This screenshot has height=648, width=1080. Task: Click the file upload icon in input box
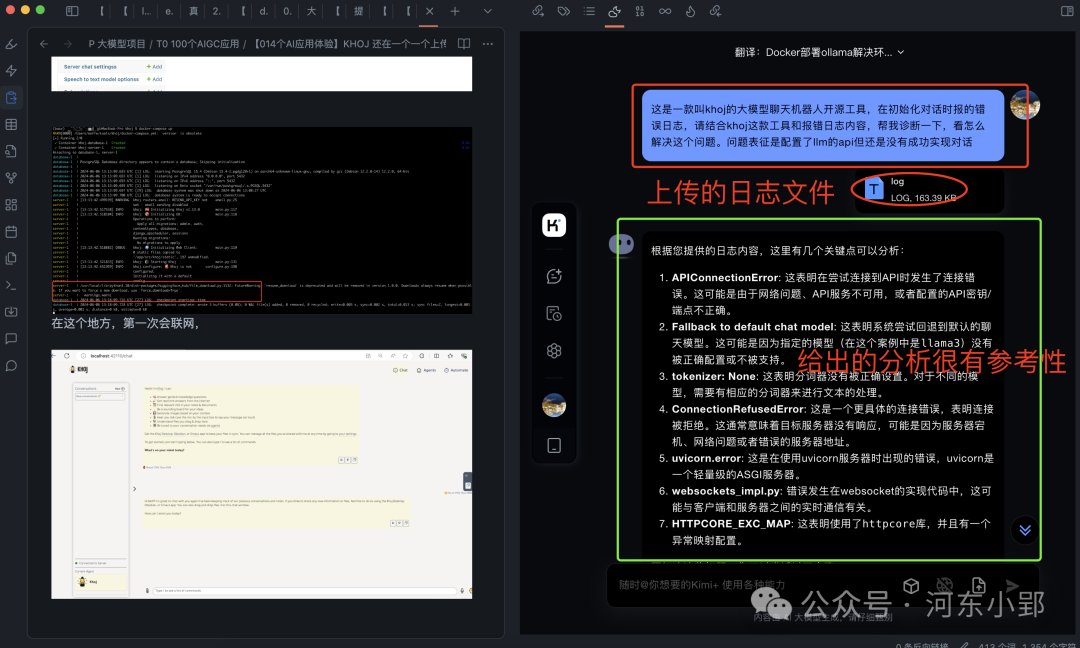click(x=979, y=586)
